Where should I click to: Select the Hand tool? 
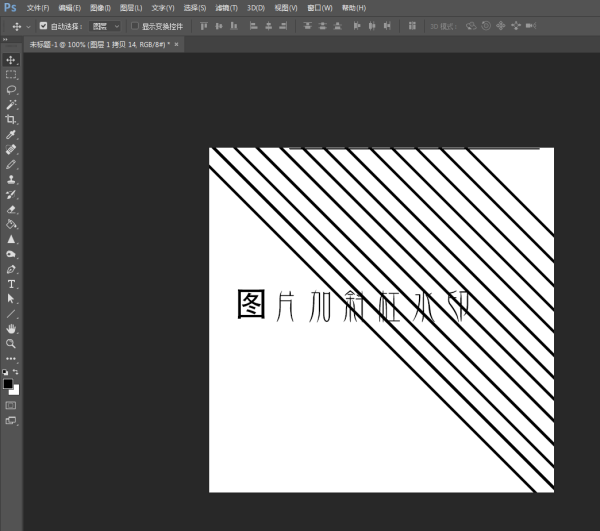coord(11,329)
